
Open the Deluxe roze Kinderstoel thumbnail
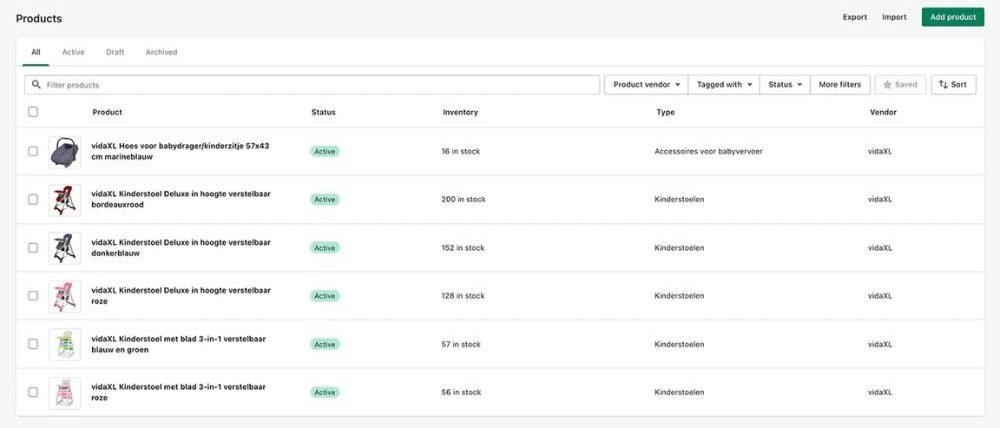[x=64, y=296]
